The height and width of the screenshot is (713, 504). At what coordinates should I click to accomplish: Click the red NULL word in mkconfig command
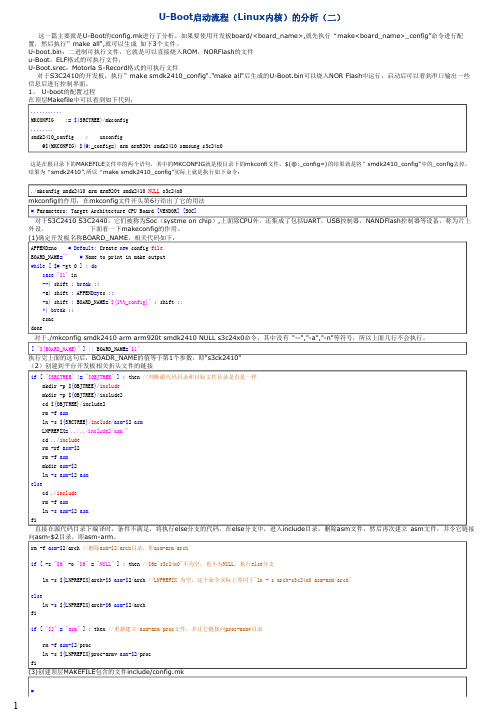pos(154,191)
